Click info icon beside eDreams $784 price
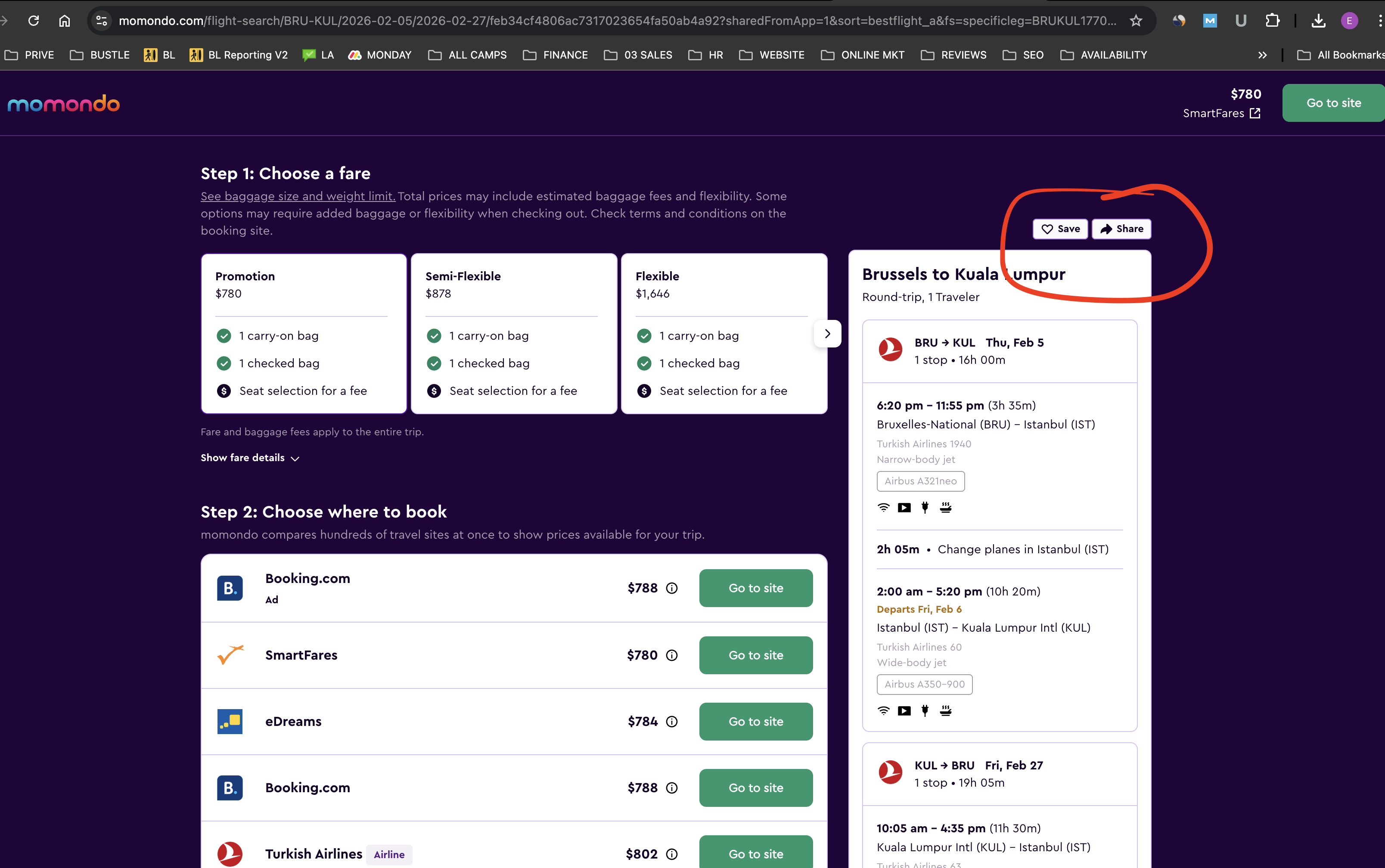 point(672,722)
